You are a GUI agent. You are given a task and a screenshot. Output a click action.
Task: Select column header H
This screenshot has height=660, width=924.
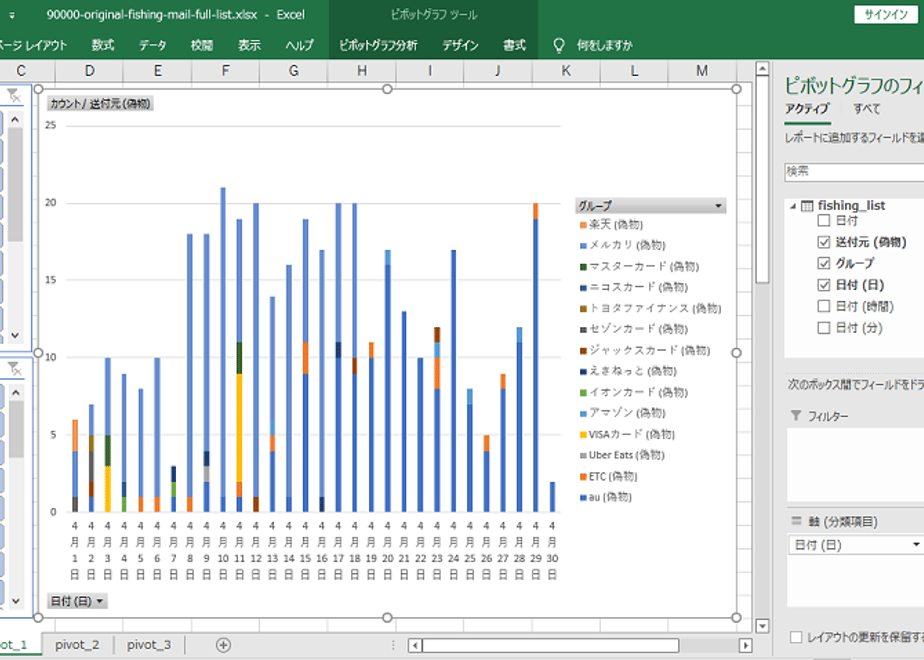[362, 71]
